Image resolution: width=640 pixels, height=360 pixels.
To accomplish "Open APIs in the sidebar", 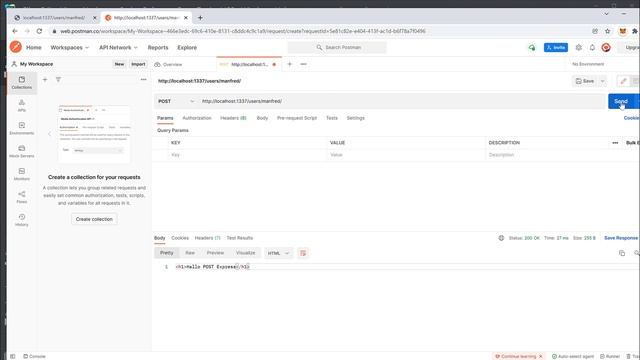I will click(x=22, y=106).
